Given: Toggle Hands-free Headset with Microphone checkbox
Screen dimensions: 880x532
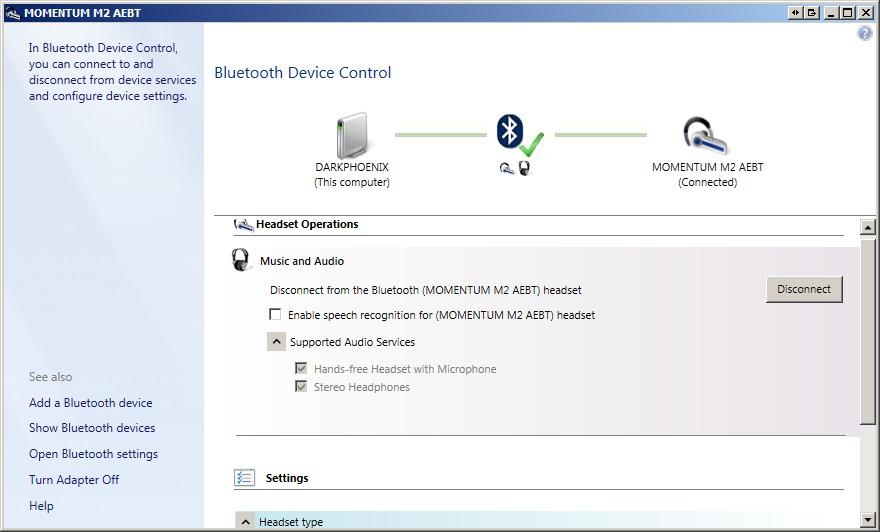Looking at the screenshot, I should [301, 368].
